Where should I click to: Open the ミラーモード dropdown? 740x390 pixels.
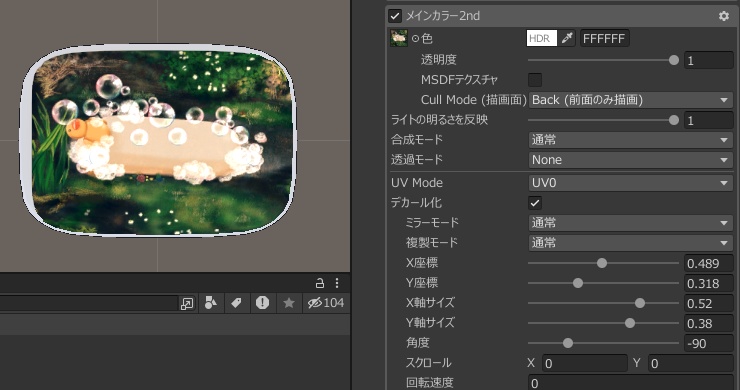(x=631, y=223)
